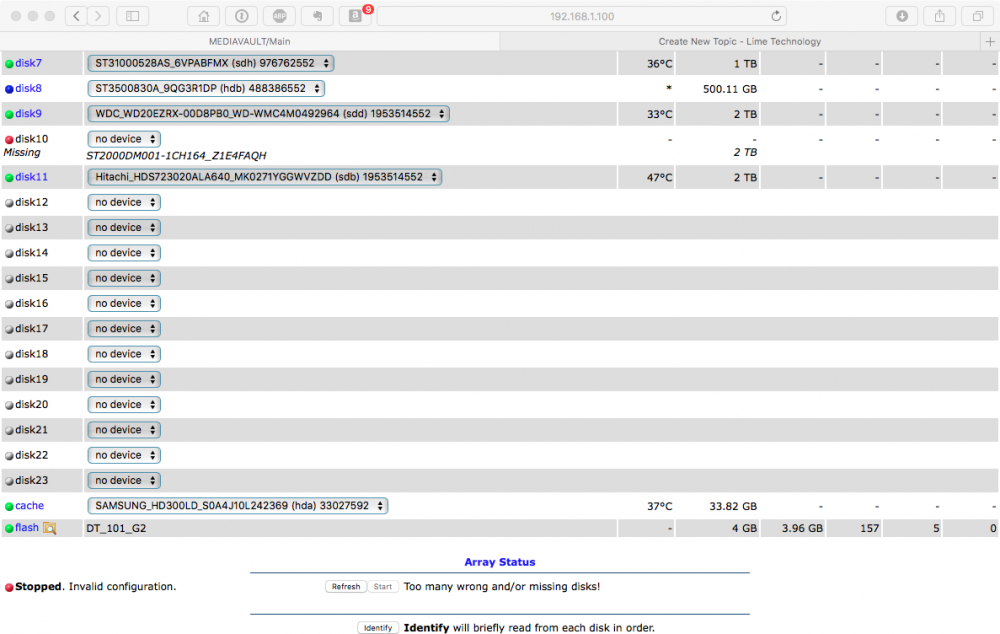
Task: Click the red status ball for disk10
Action: pos(9,140)
